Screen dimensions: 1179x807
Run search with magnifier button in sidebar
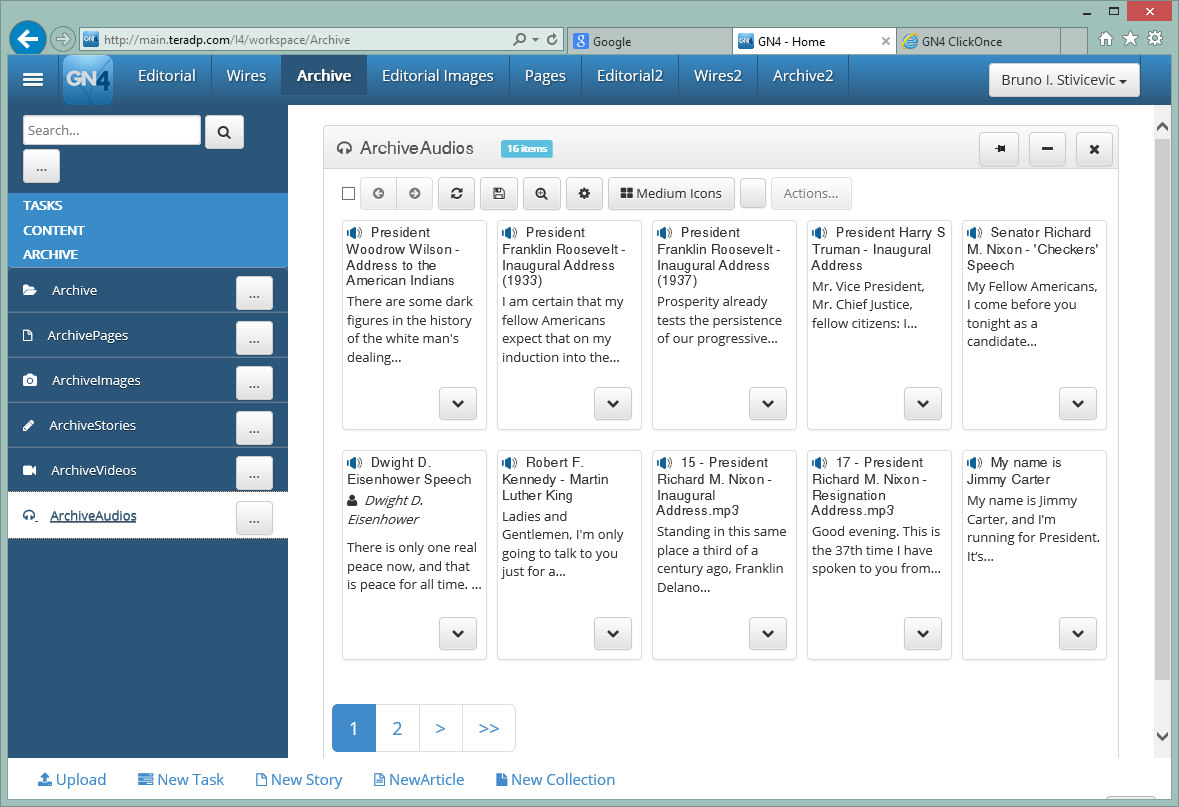[x=224, y=132]
